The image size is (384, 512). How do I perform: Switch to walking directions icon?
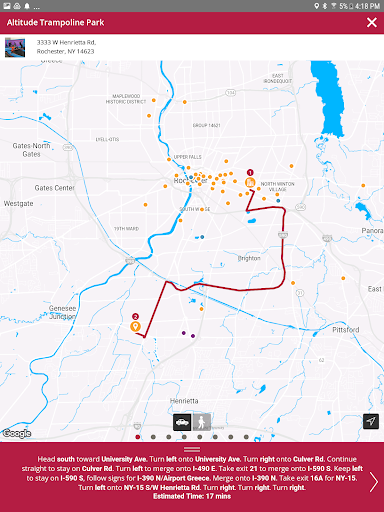[x=201, y=422]
